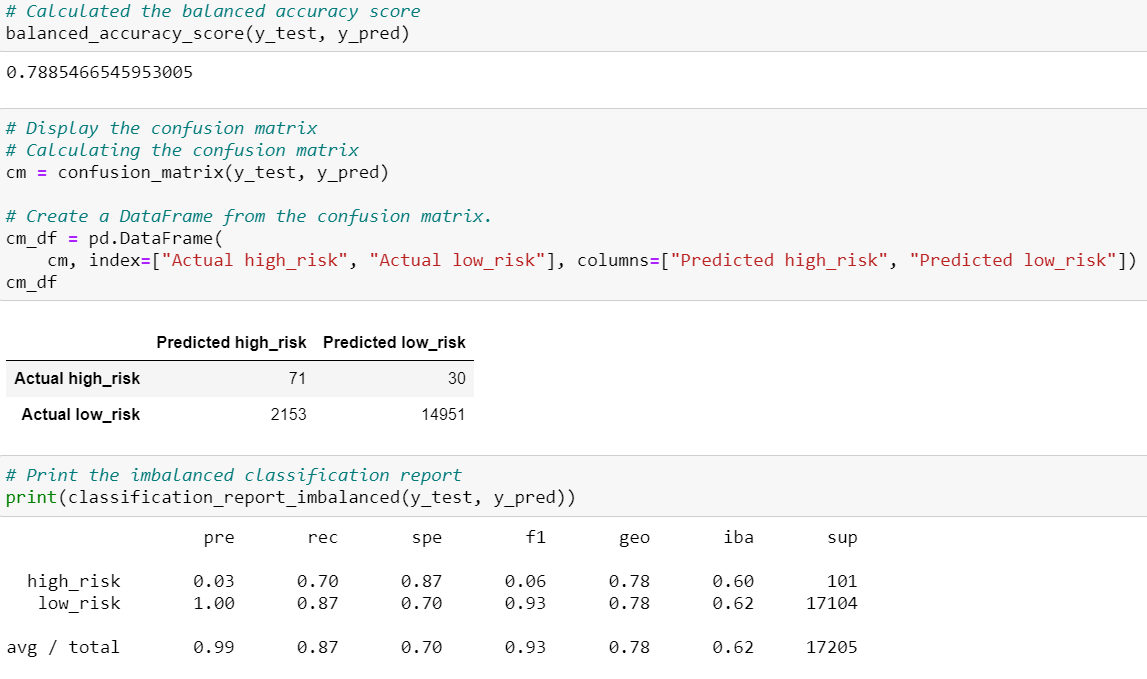Select avg / total iba value 0.62
The width and height of the screenshot is (1147, 679).
coord(733,647)
